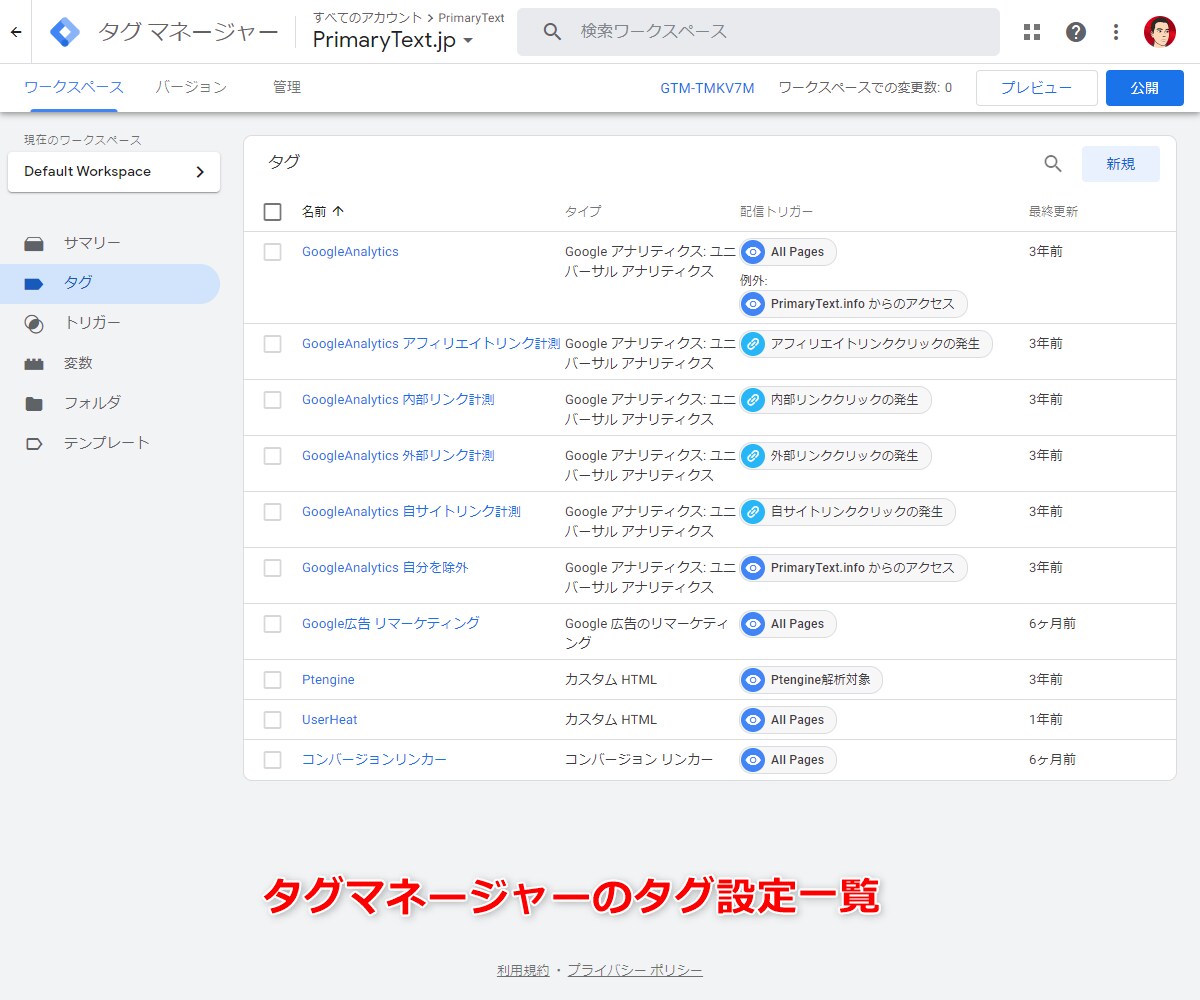
Task: Check the GoogleAnalytics アフィリエイトリンク計測 checkbox
Action: [273, 344]
